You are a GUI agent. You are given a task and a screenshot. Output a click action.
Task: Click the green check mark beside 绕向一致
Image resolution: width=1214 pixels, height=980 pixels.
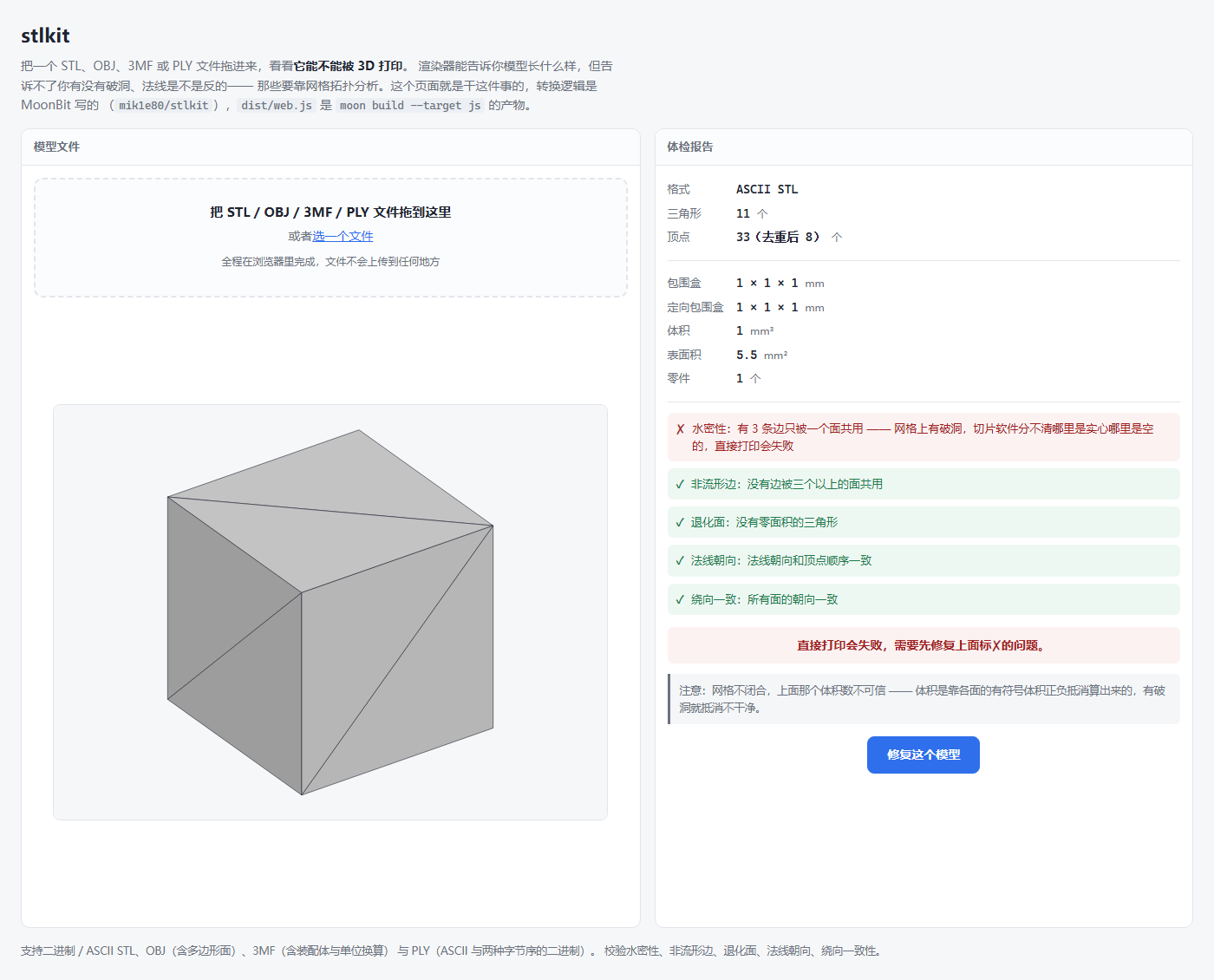pos(680,599)
